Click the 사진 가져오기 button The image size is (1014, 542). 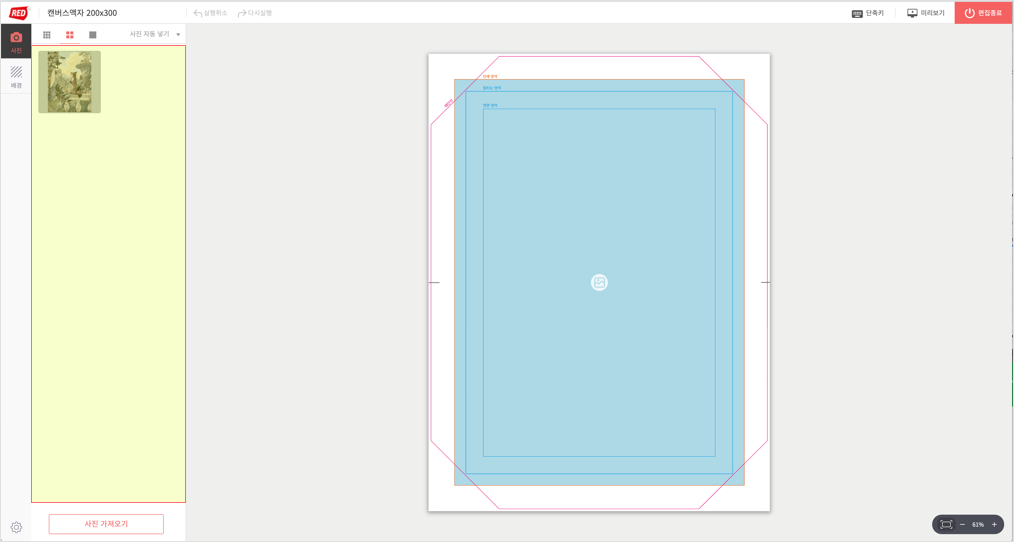106,524
